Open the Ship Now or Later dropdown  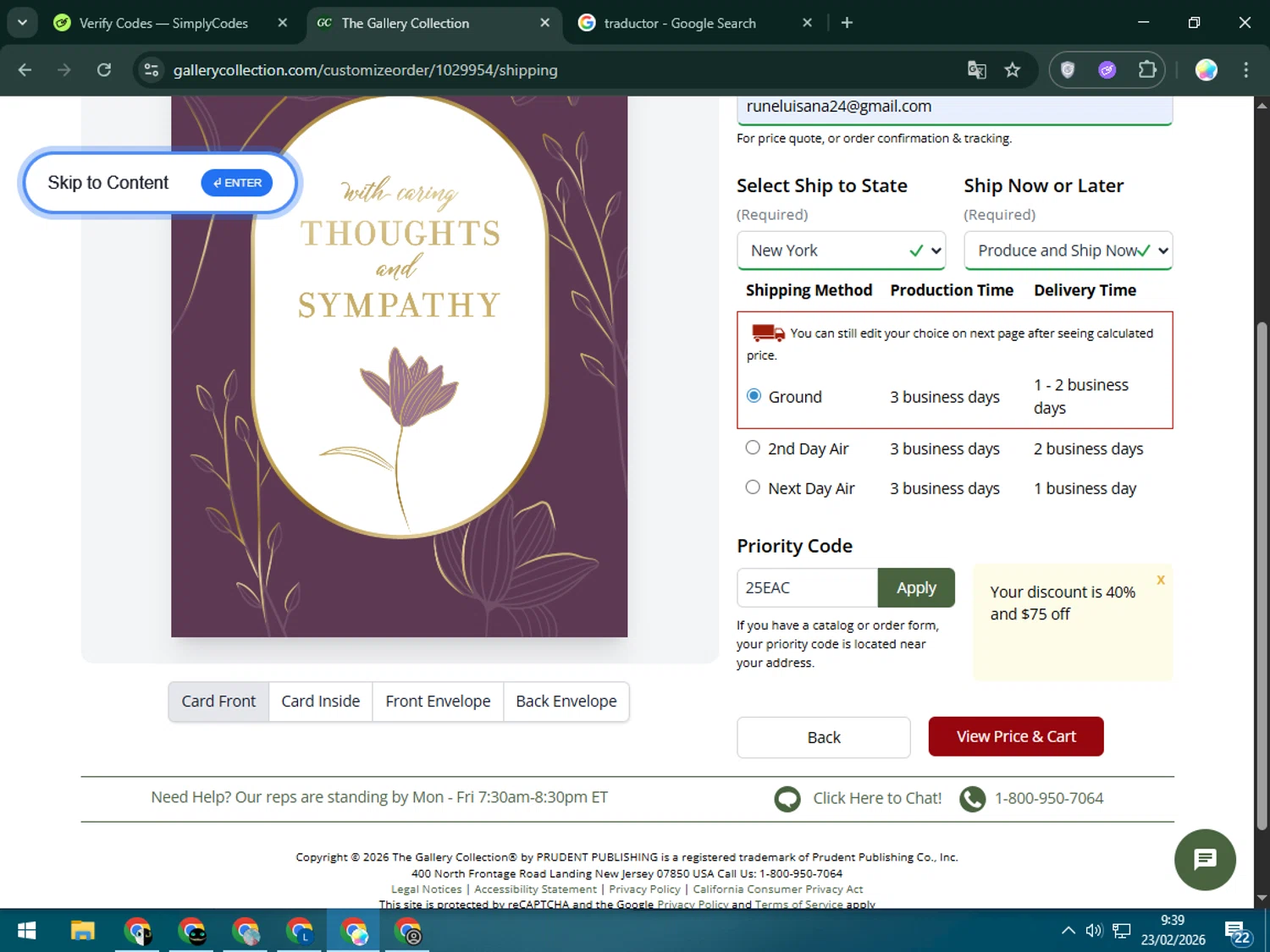pyautogui.click(x=1068, y=250)
